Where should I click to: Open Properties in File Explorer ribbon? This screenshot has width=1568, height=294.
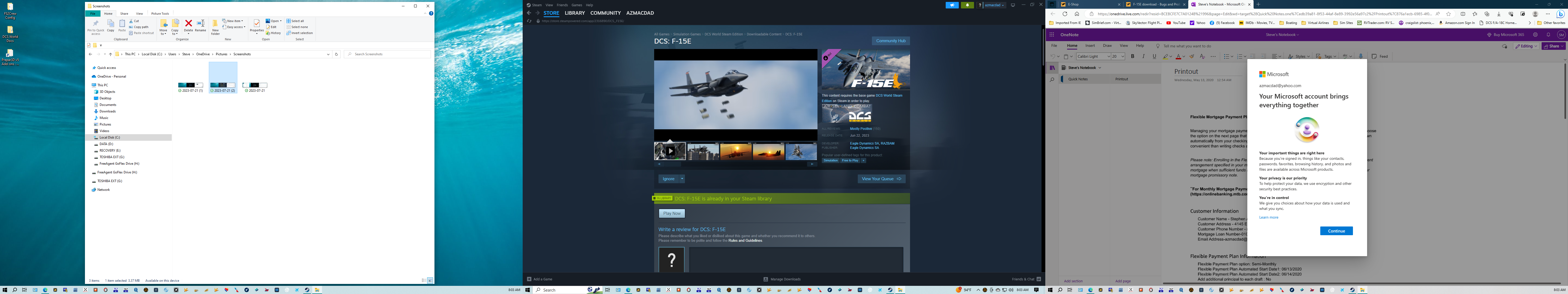tap(257, 26)
